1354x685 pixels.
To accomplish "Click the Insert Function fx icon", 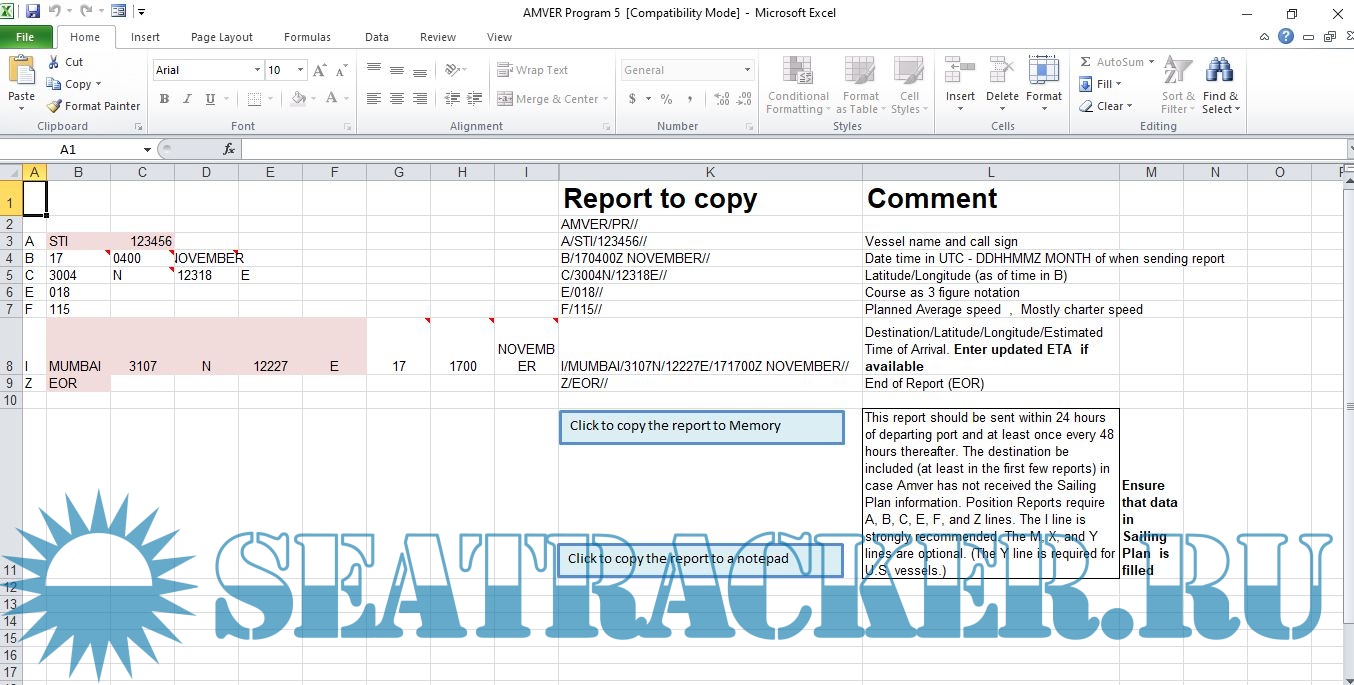I will tap(229, 149).
